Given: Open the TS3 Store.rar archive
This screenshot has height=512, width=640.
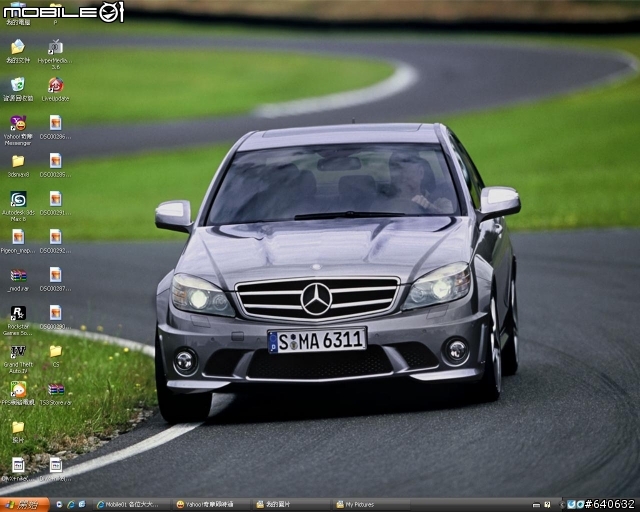Looking at the screenshot, I should coord(56,394).
